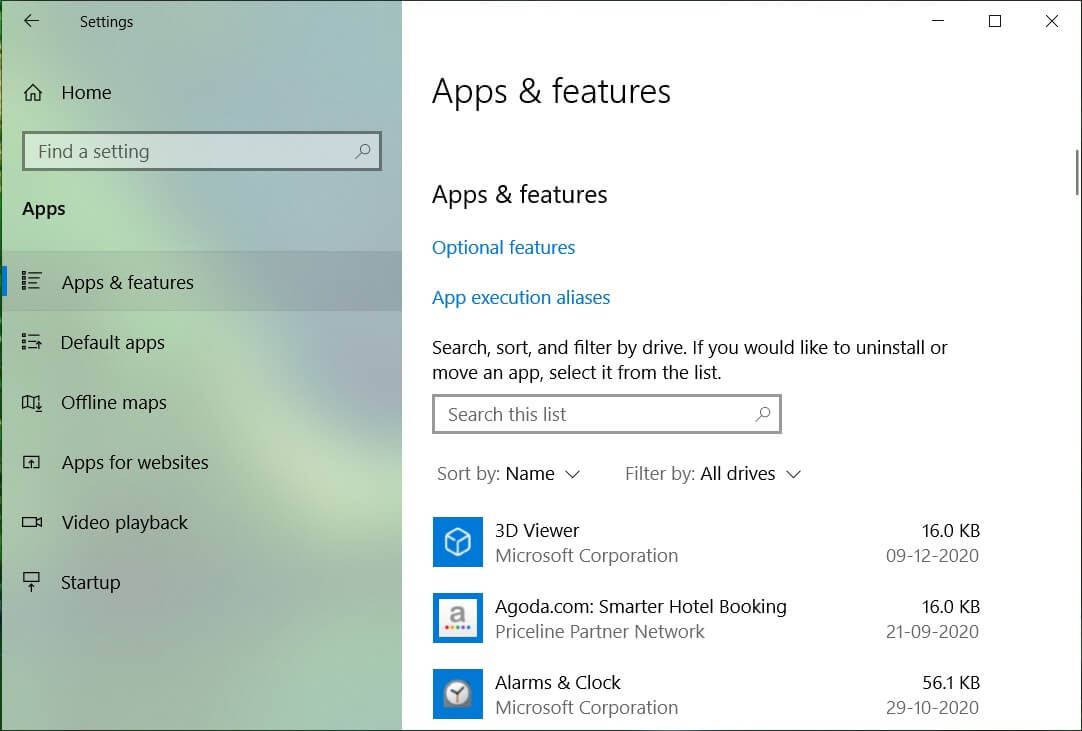Click the Default apps sidebar icon

pyautogui.click(x=32, y=342)
